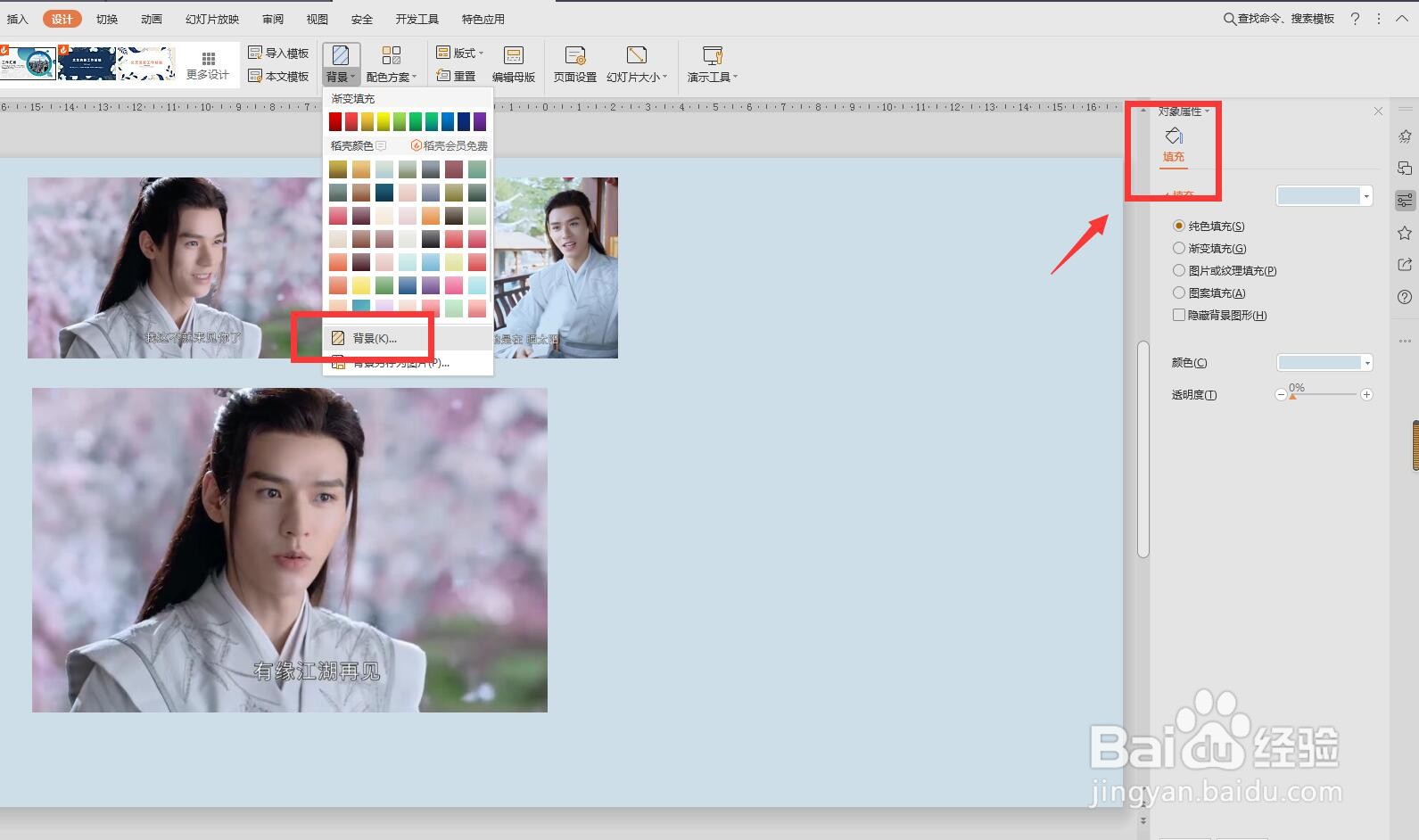Switch to the 幻灯片放映 Slide Show tab
This screenshot has height=840, width=1419.
click(212, 19)
